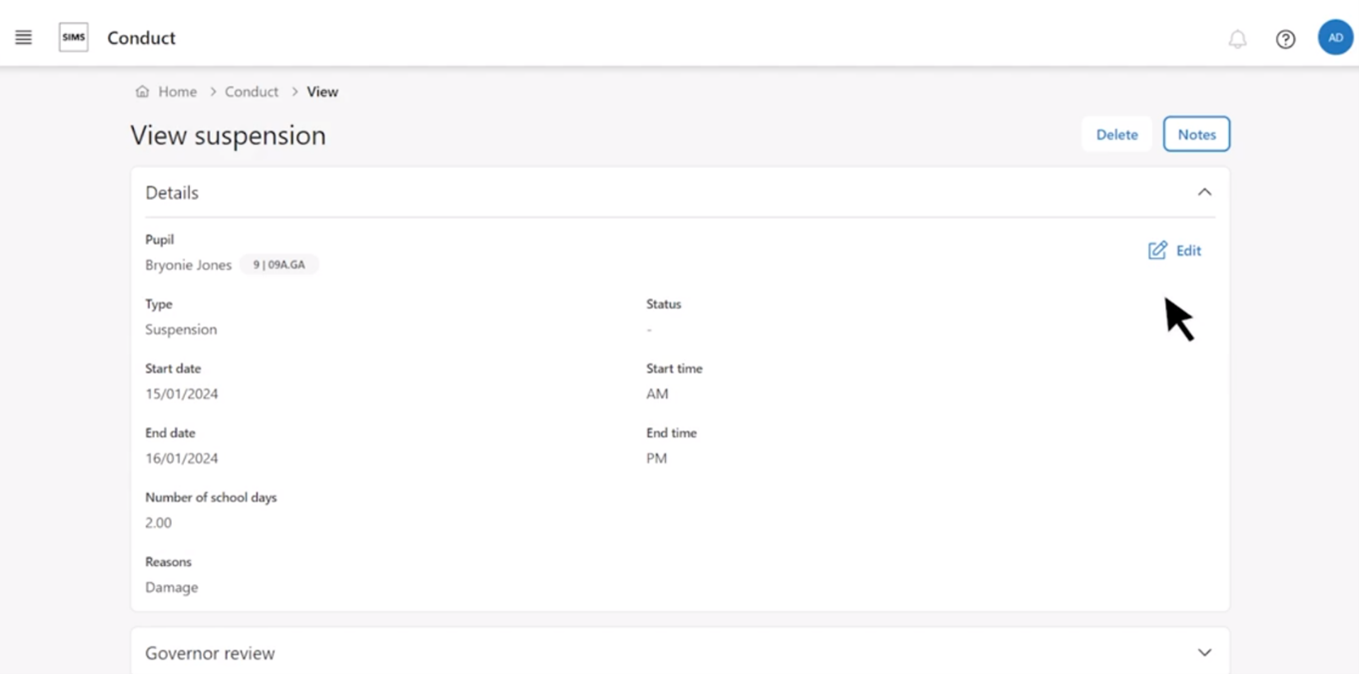Click the SIMS logo
Viewport: 1359px width, 674px height.
tap(73, 38)
